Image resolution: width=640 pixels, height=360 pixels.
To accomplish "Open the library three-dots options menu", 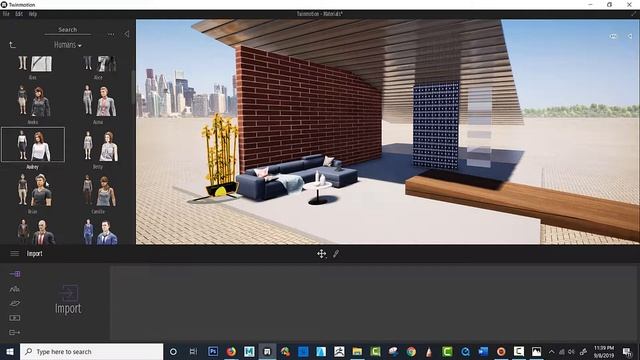I will (x=111, y=34).
